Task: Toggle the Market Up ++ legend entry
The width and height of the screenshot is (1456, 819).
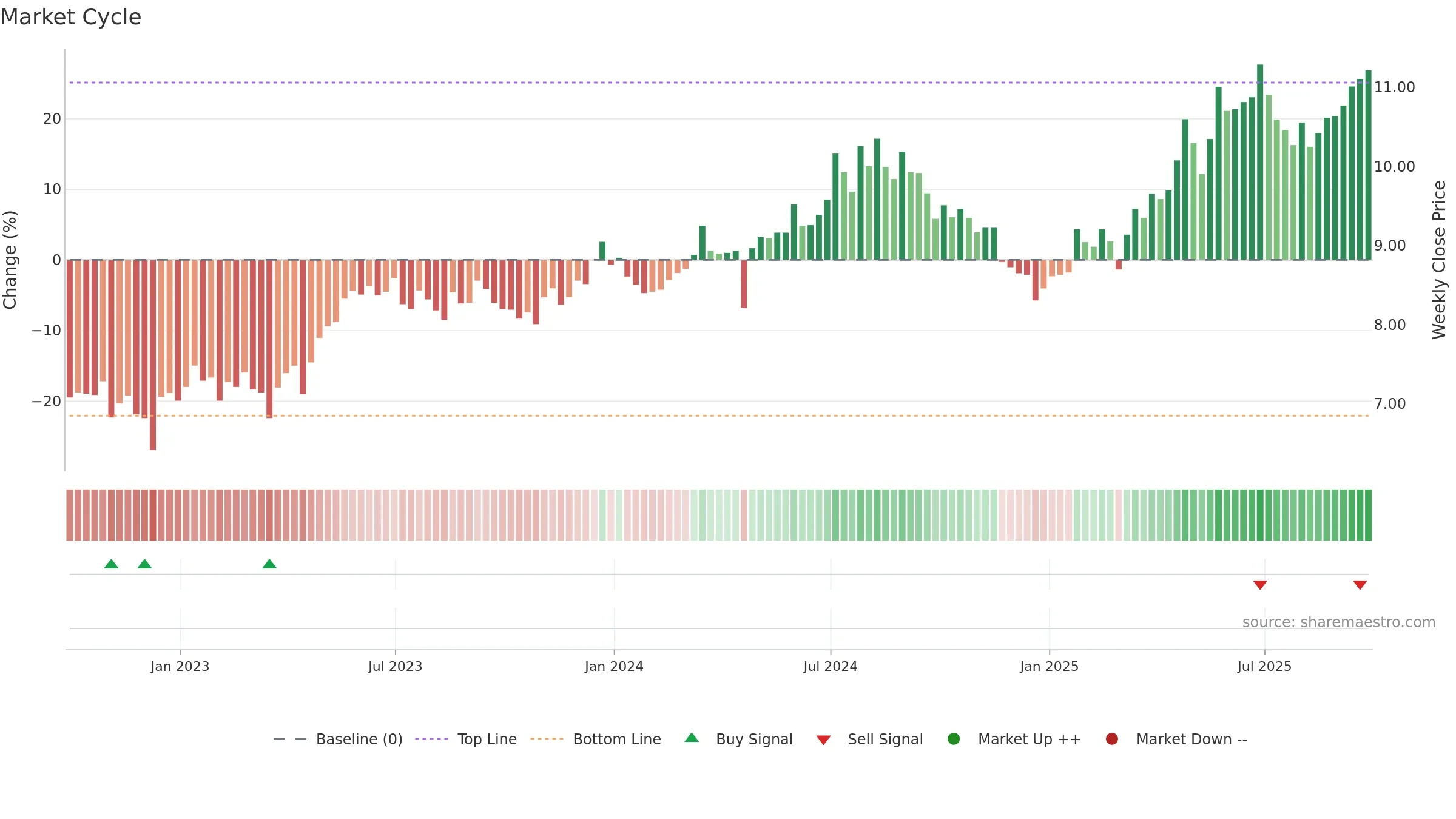Action: (x=1014, y=739)
